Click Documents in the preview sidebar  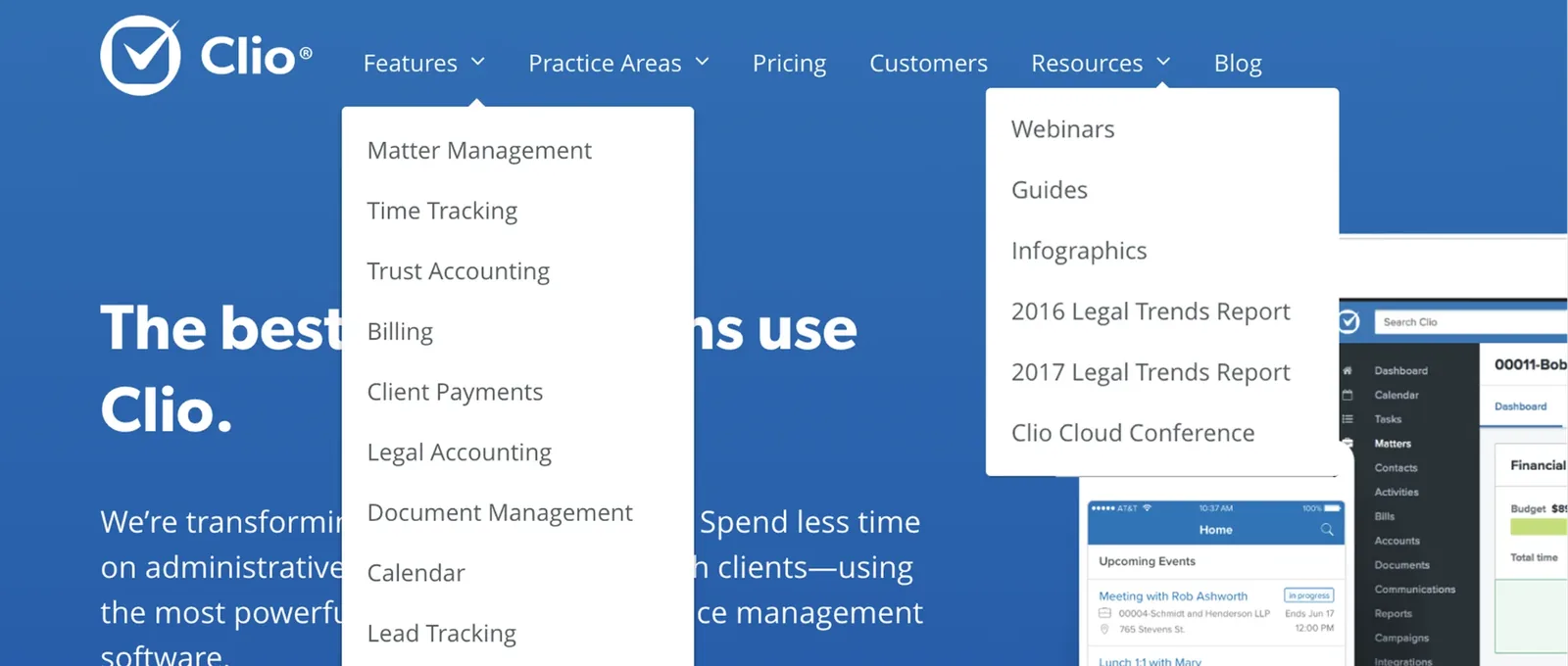pos(1401,565)
